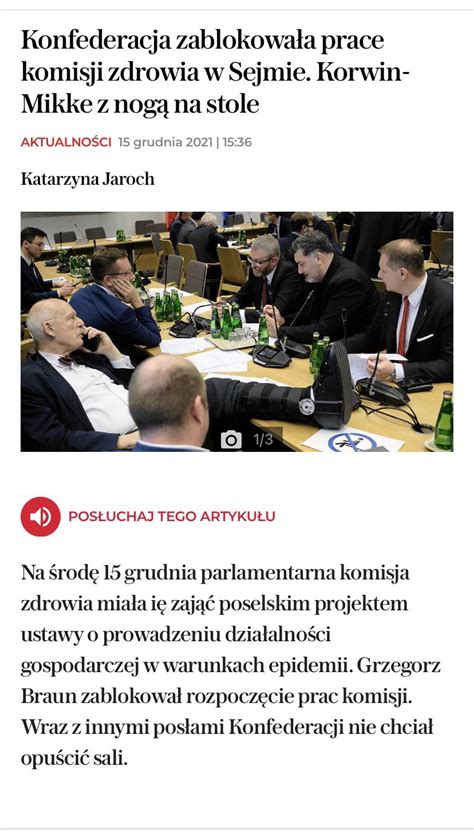474x834 pixels.
Task: Click the 15:36 publication time
Action: 237,142
